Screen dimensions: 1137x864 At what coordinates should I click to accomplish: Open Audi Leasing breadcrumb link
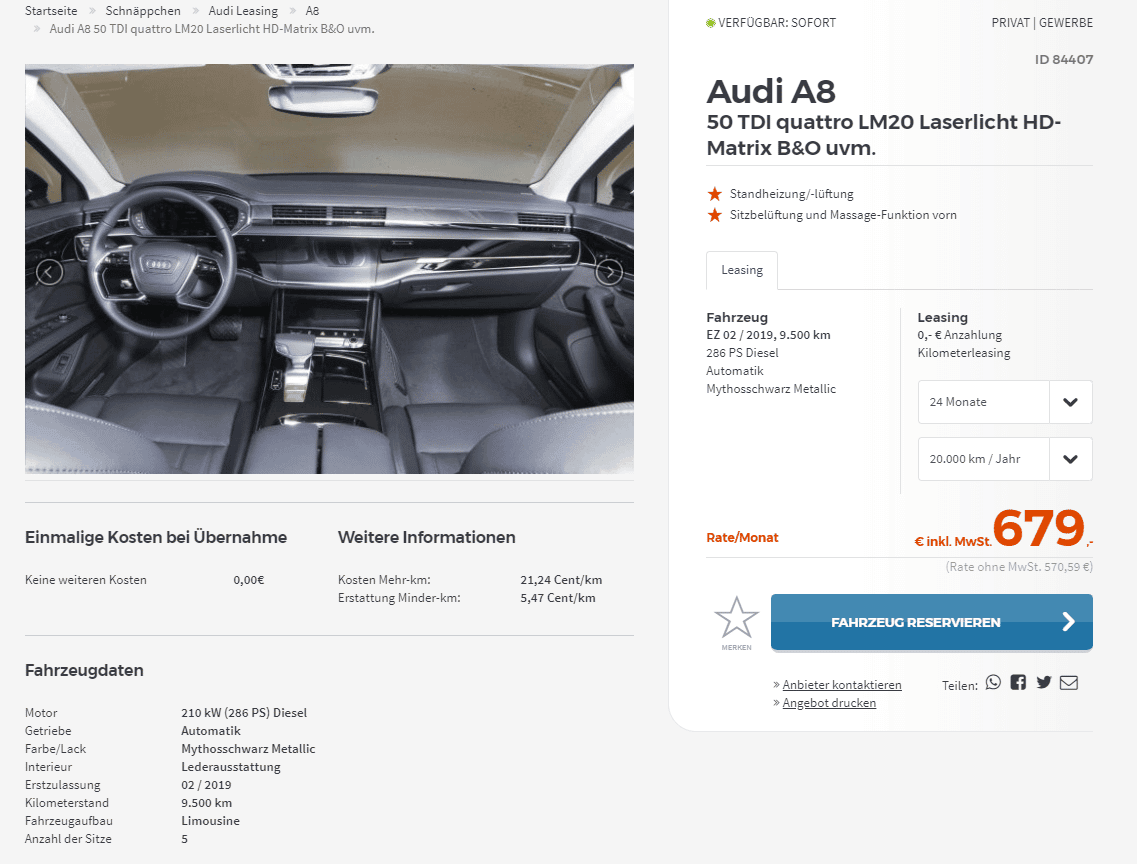click(x=243, y=11)
